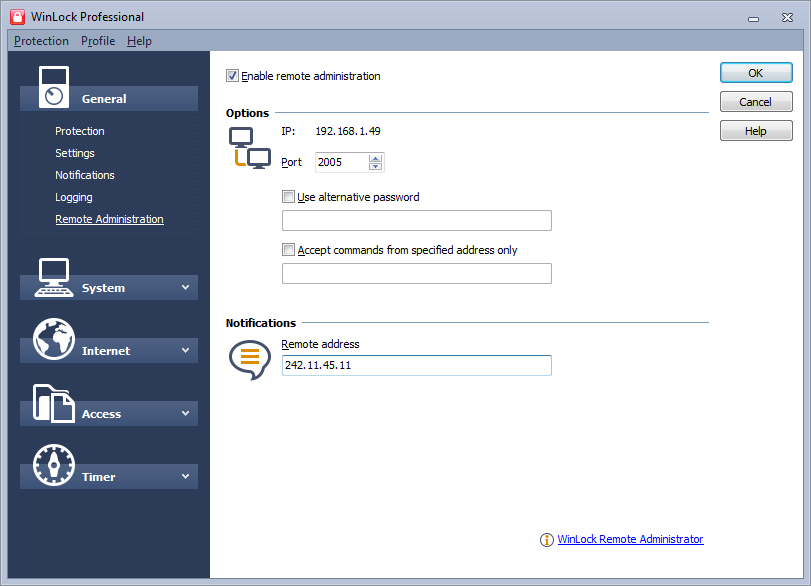Click the alternative password input field
This screenshot has width=811, height=586.
coord(416,220)
